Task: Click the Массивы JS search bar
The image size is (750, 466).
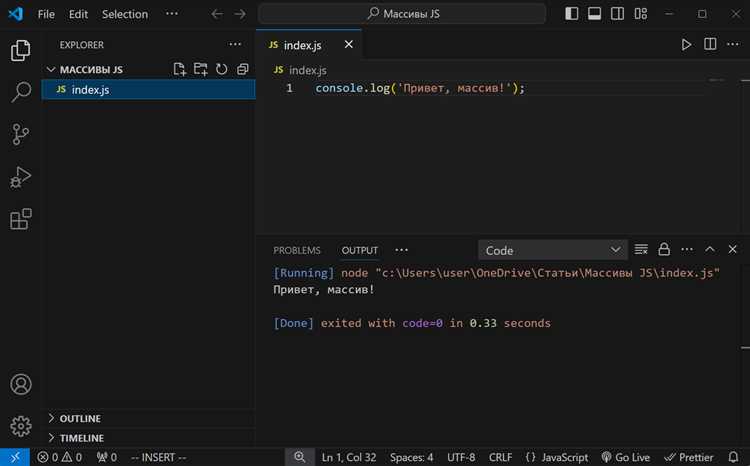Action: [402, 14]
